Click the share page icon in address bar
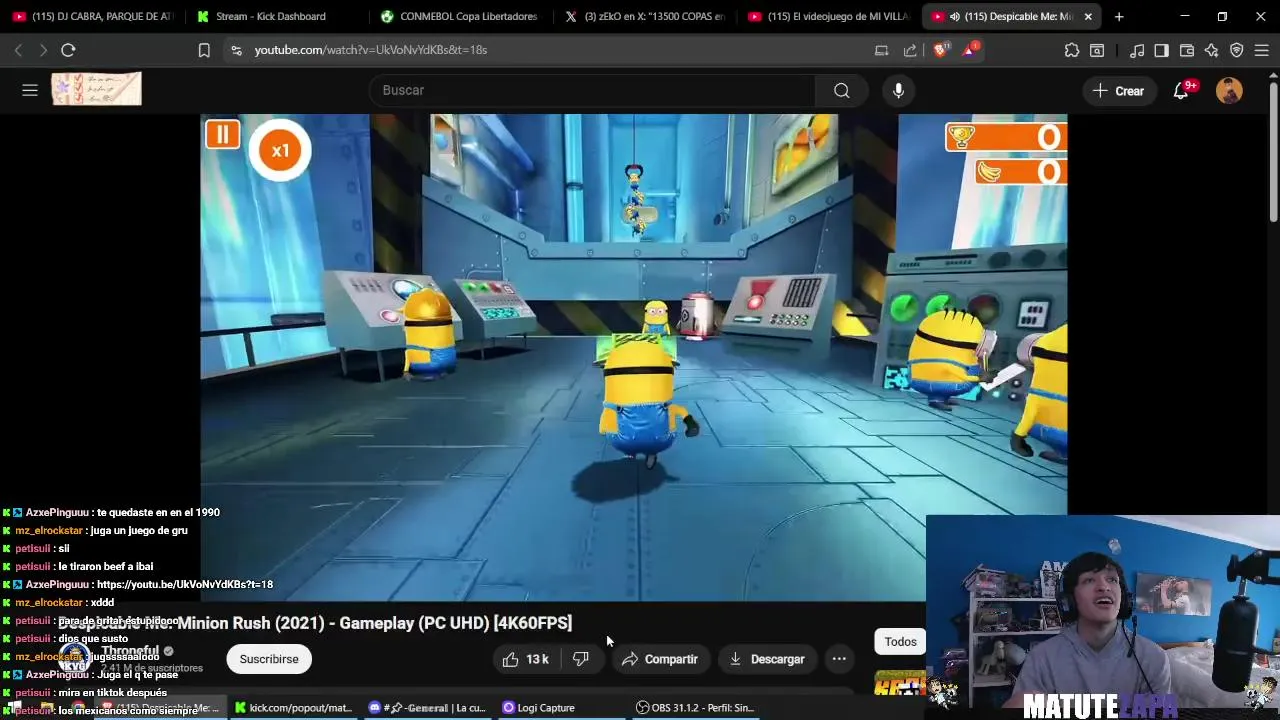The image size is (1280, 720). (910, 50)
